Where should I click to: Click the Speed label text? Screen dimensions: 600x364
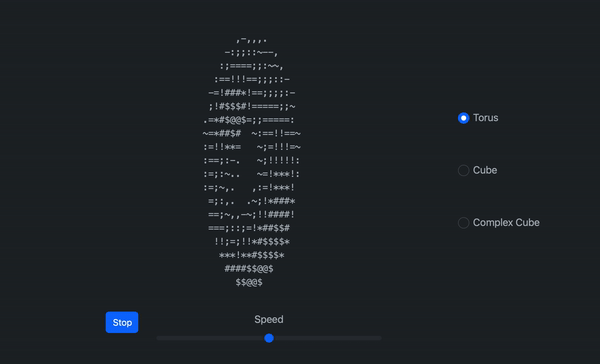[269, 320]
